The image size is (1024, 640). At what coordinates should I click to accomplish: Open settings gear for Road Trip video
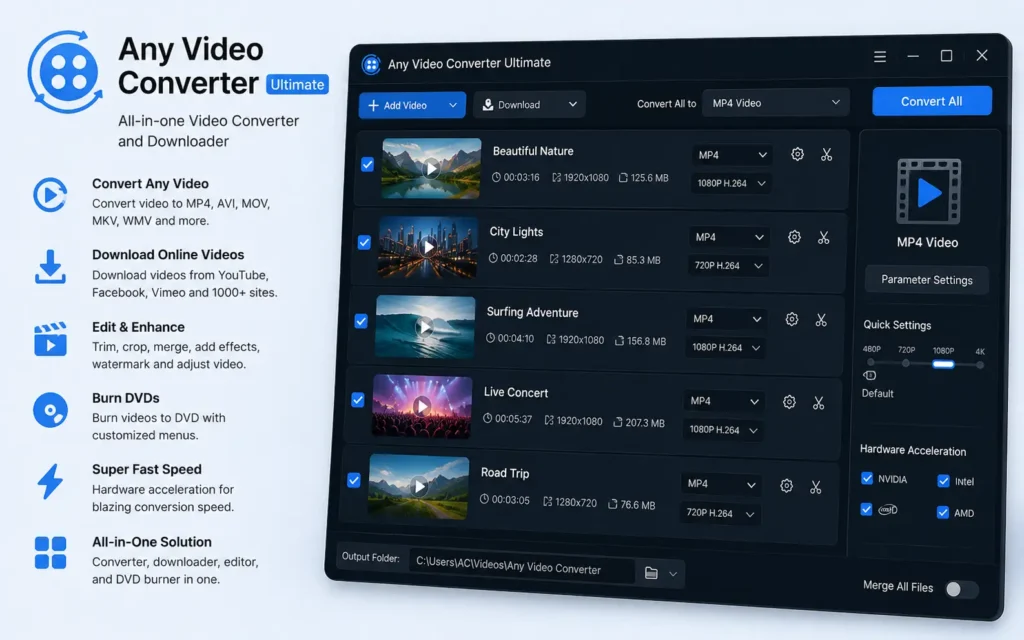point(786,485)
